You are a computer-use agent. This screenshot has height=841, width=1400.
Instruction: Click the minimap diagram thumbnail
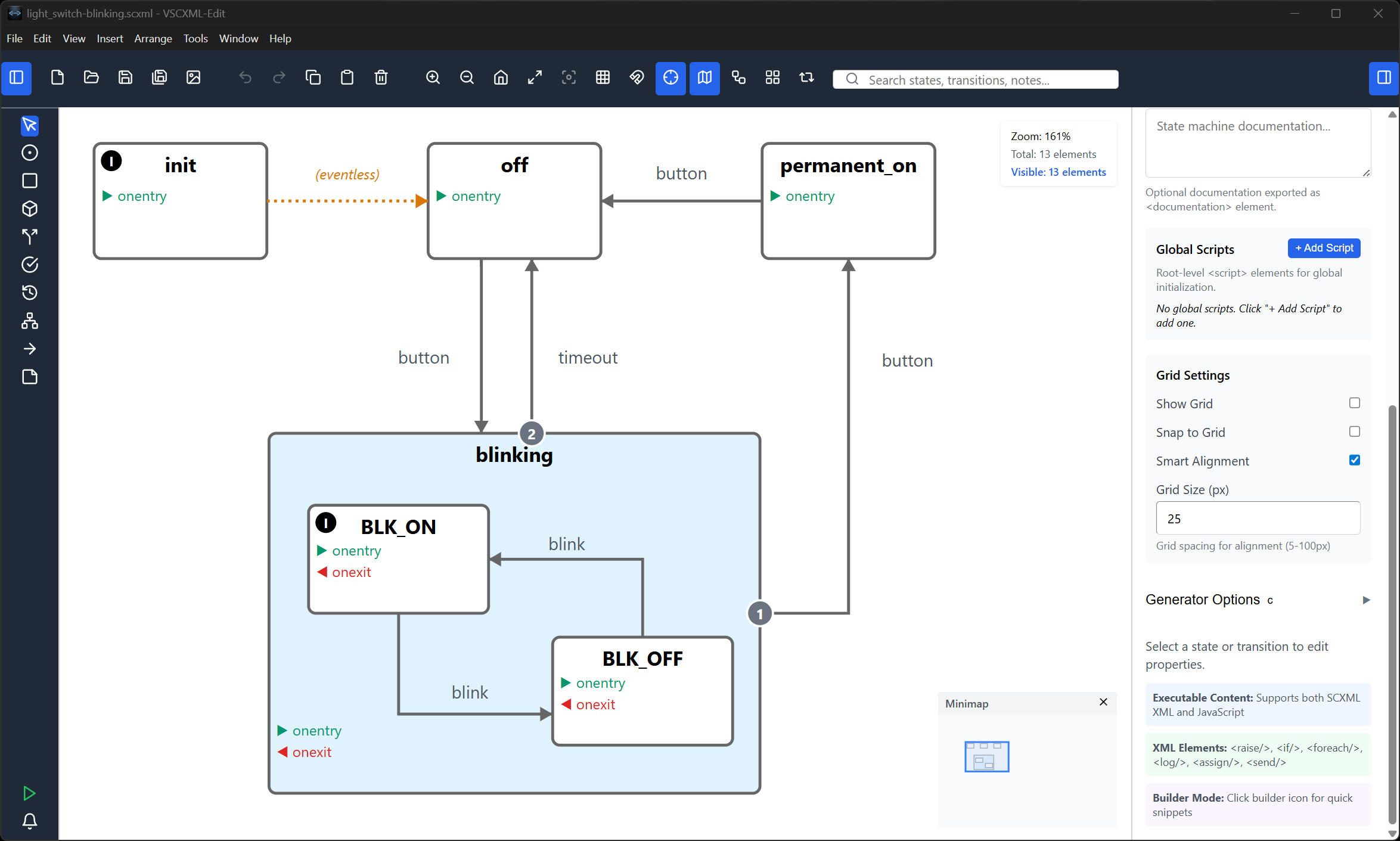point(986,756)
